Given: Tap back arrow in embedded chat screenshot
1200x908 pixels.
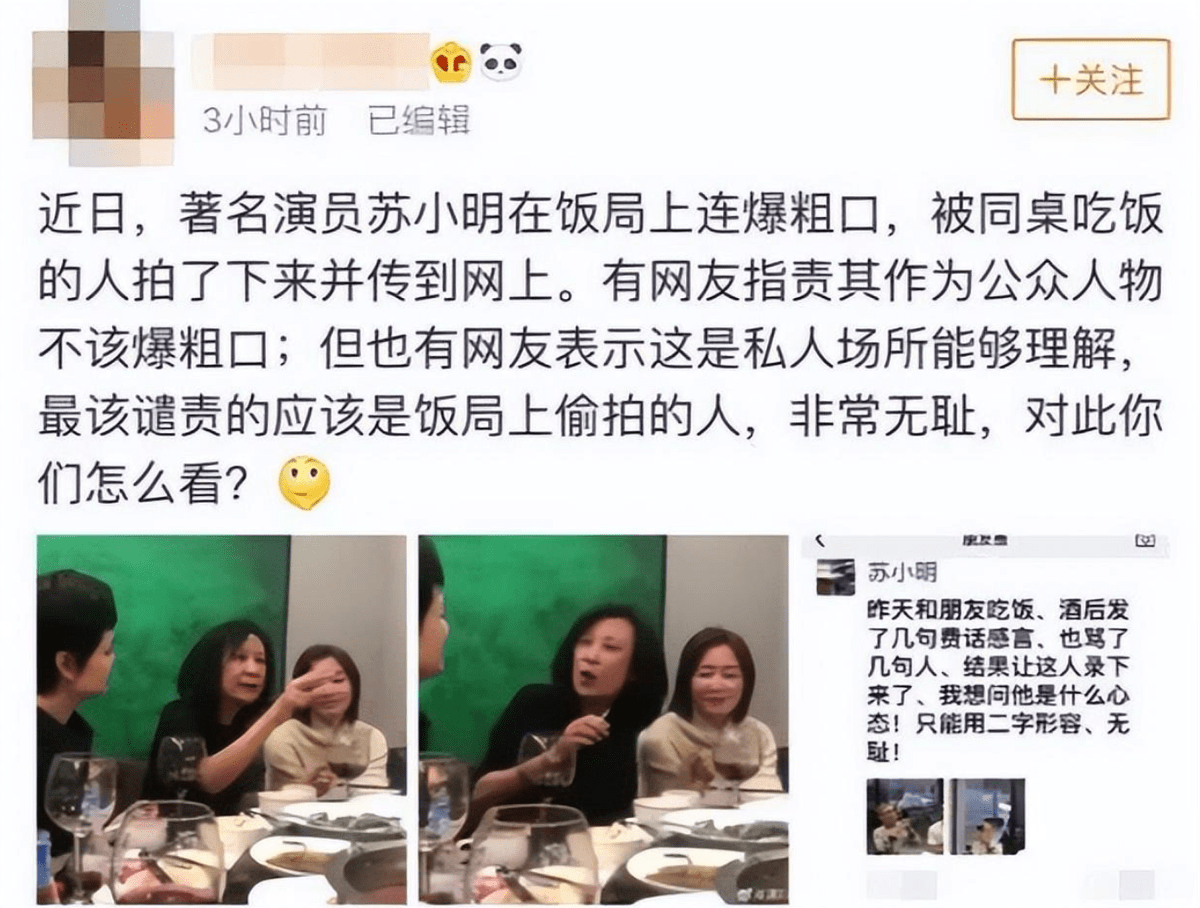Looking at the screenshot, I should [819, 541].
